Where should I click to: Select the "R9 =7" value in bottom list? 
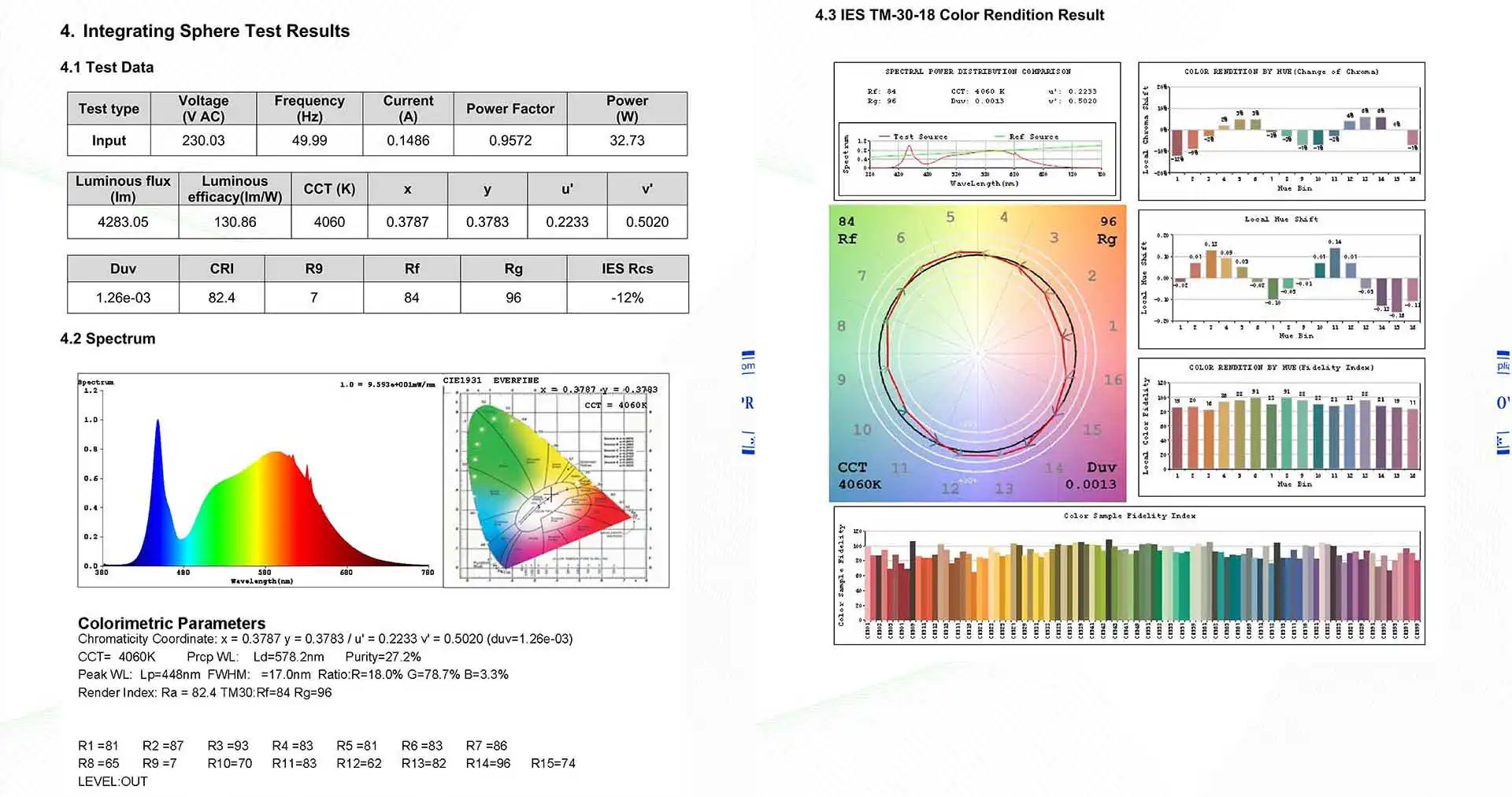point(160,764)
